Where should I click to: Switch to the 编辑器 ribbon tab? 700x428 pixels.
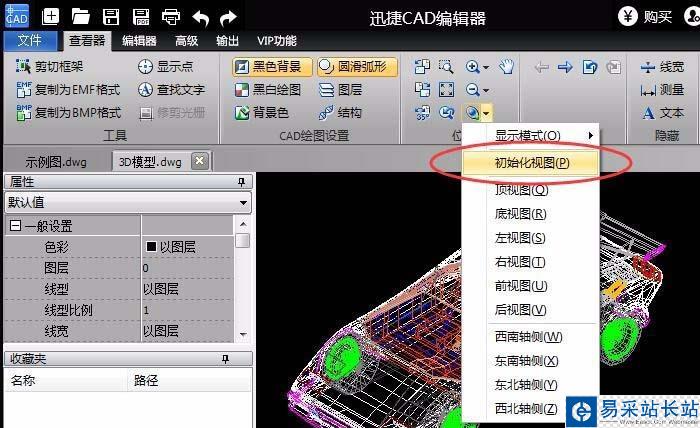click(139, 41)
